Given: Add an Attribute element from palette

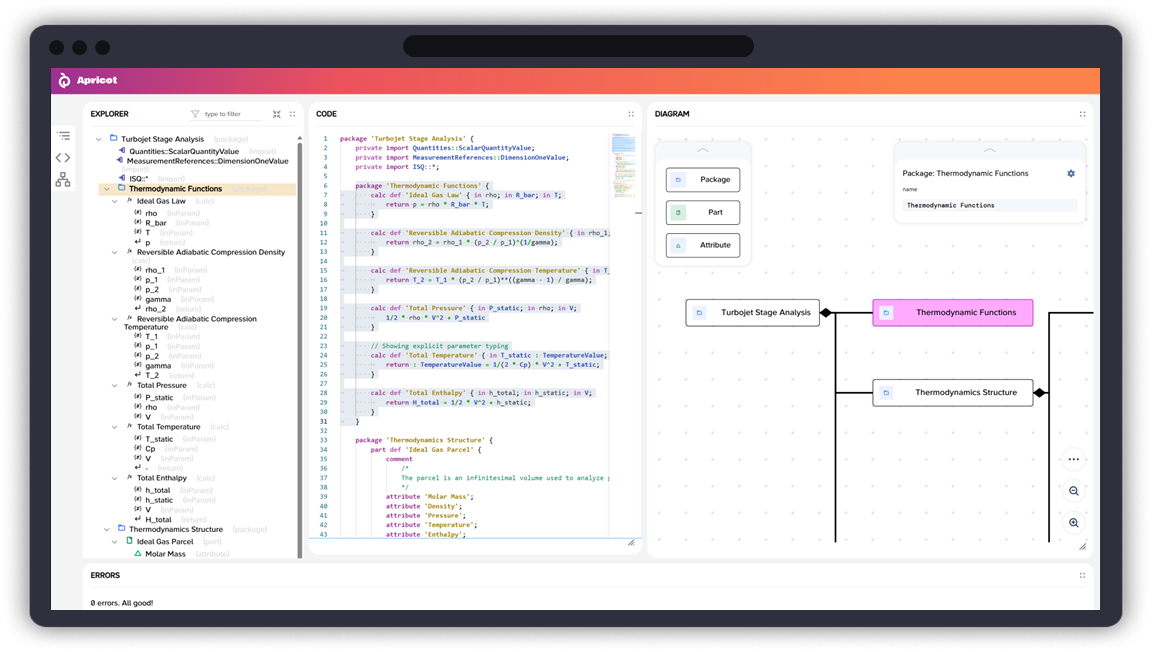Looking at the screenshot, I should [703, 245].
